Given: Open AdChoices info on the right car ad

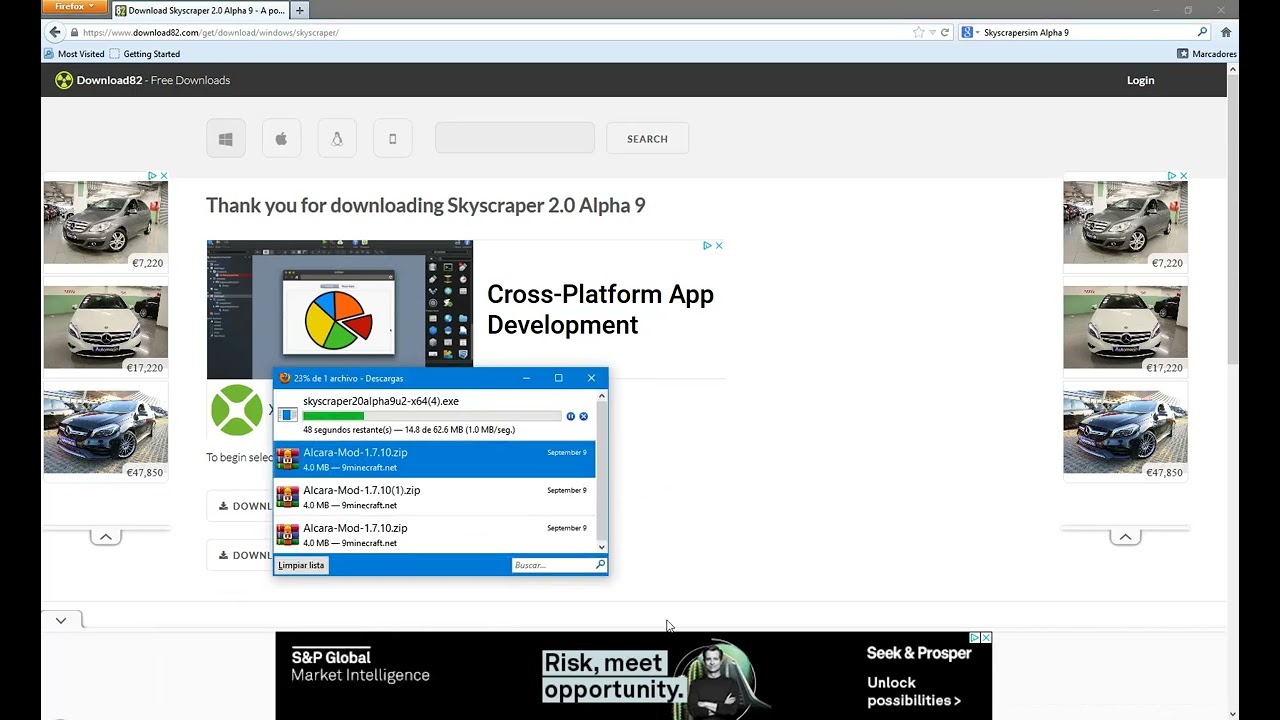Looking at the screenshot, I should click(x=1172, y=176).
